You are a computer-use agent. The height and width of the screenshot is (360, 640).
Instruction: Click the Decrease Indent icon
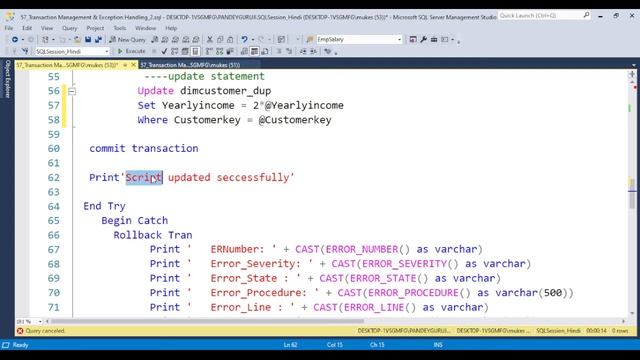pos(303,51)
